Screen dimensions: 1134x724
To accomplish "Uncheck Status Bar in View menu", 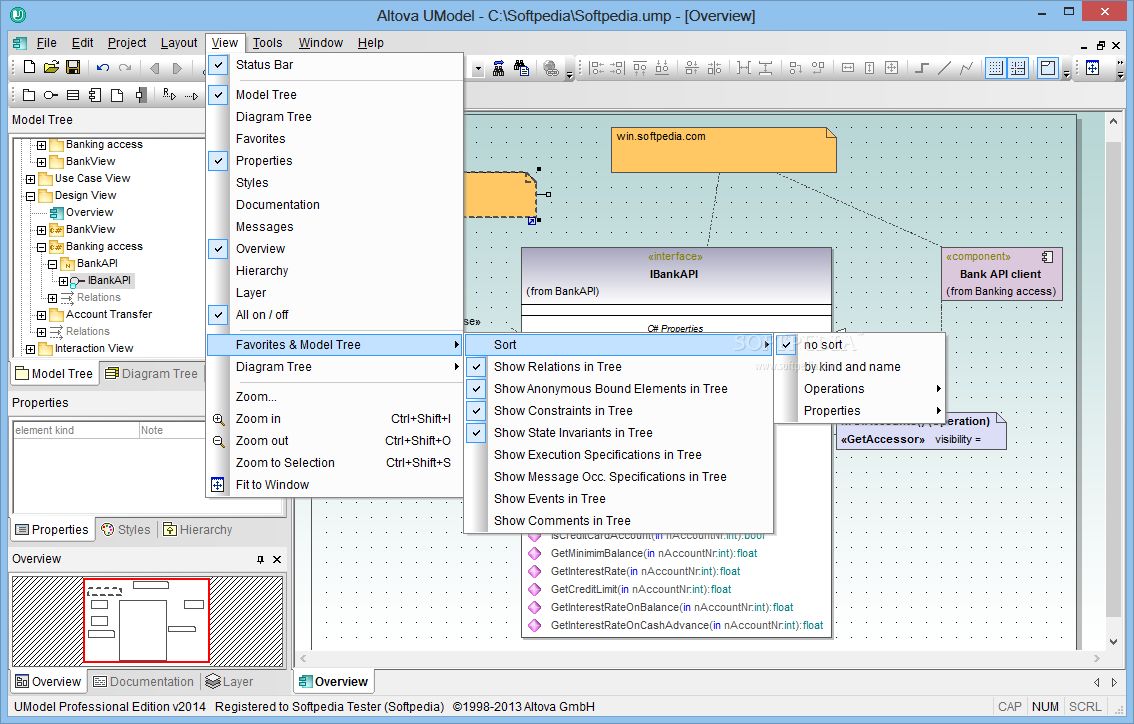I will click(x=335, y=65).
